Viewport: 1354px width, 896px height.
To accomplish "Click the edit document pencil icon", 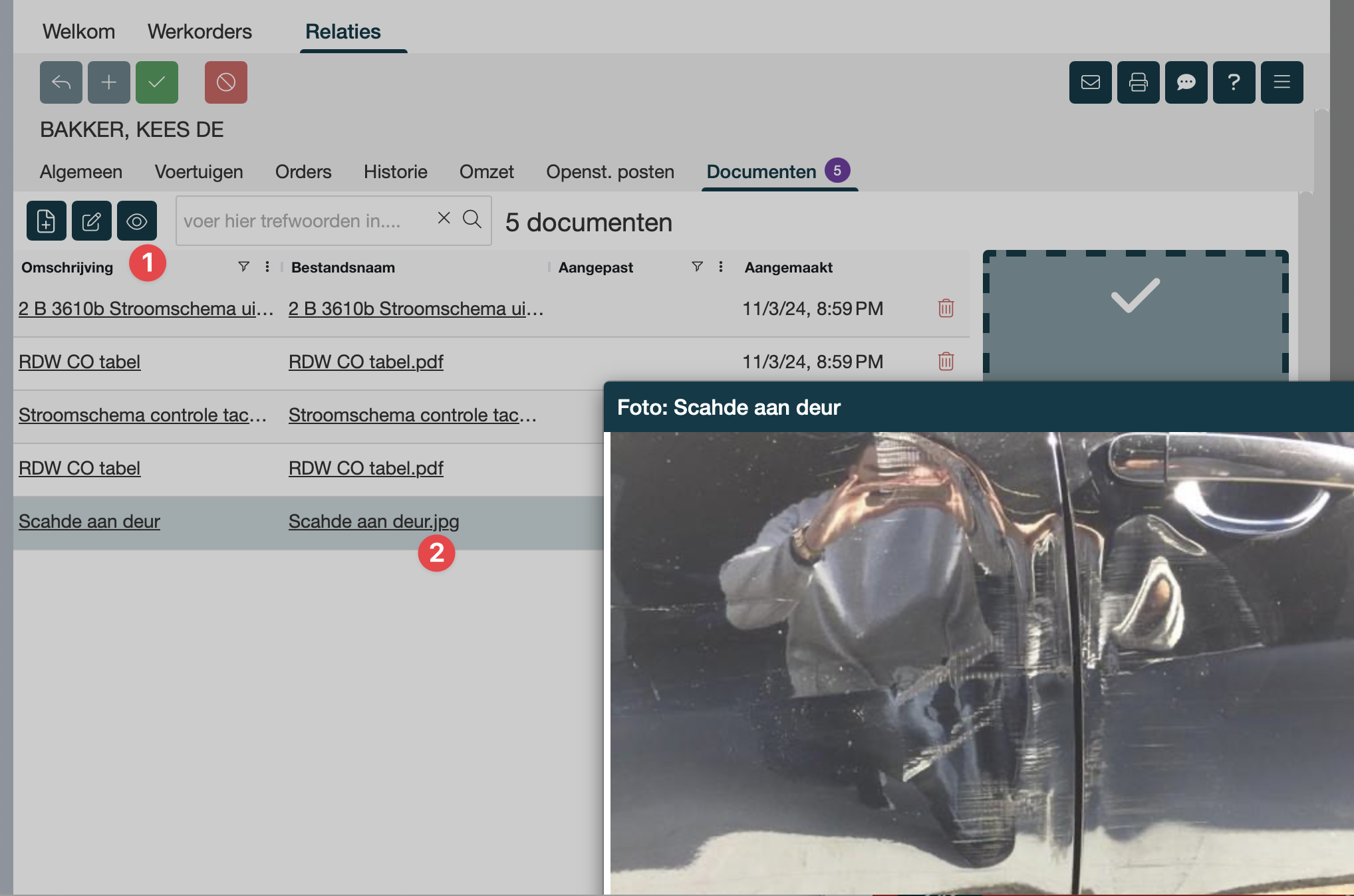I will pos(91,221).
